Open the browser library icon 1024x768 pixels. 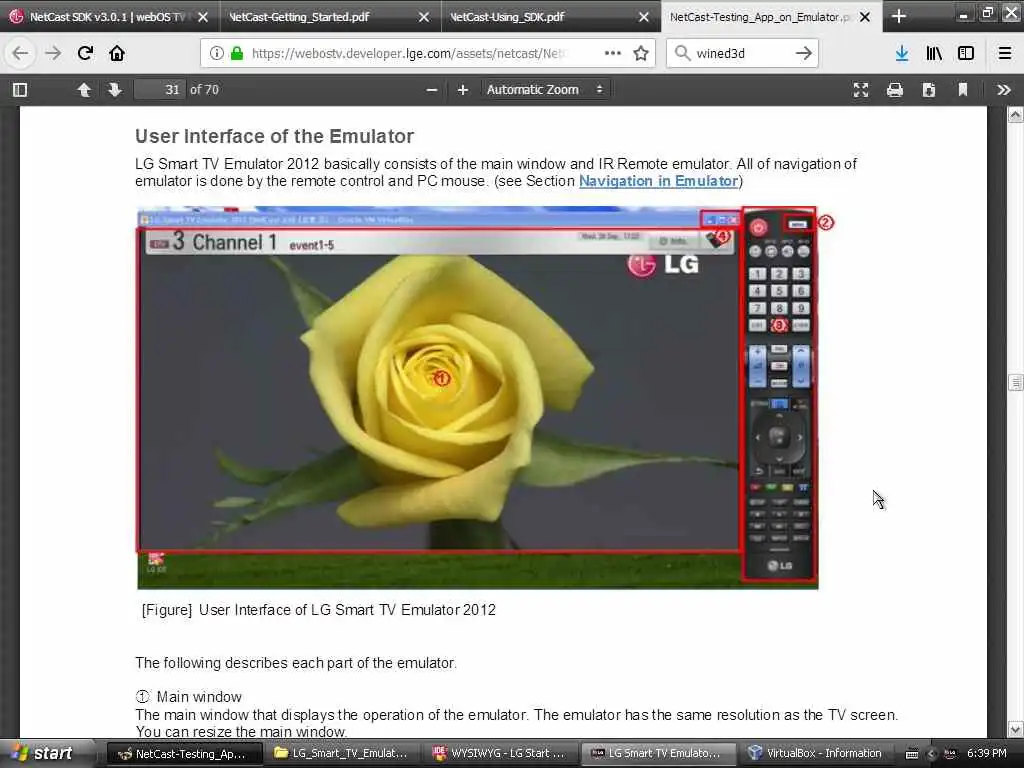934,54
